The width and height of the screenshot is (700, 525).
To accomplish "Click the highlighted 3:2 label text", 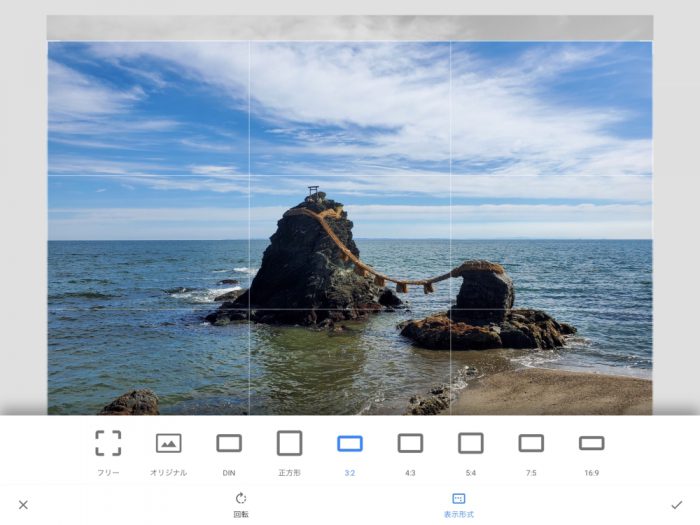I will pyautogui.click(x=350, y=473).
